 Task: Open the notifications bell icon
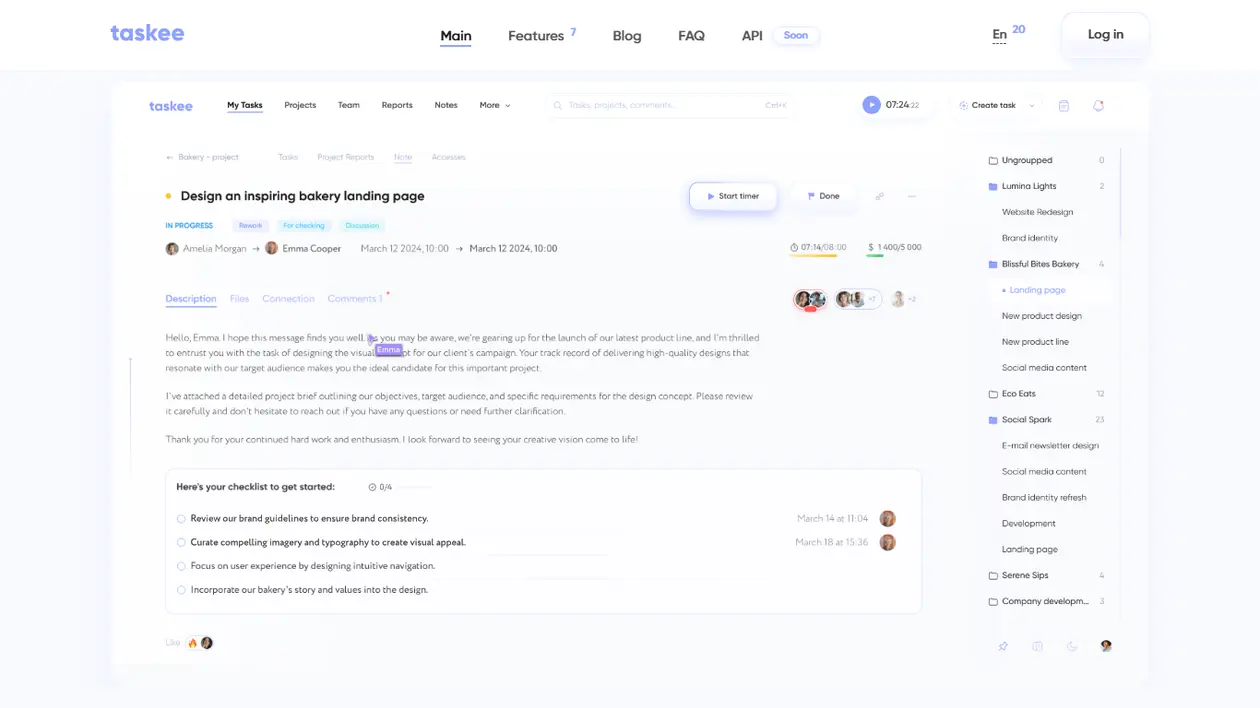[x=1098, y=105]
